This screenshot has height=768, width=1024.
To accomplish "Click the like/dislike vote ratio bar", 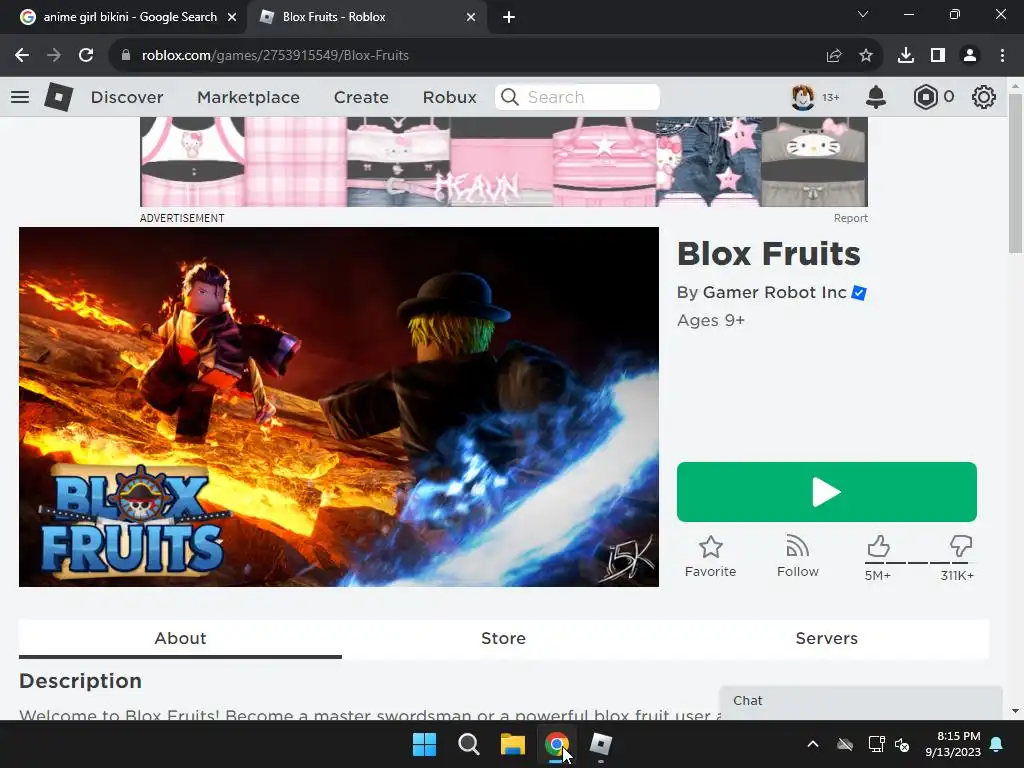I will coord(920,562).
